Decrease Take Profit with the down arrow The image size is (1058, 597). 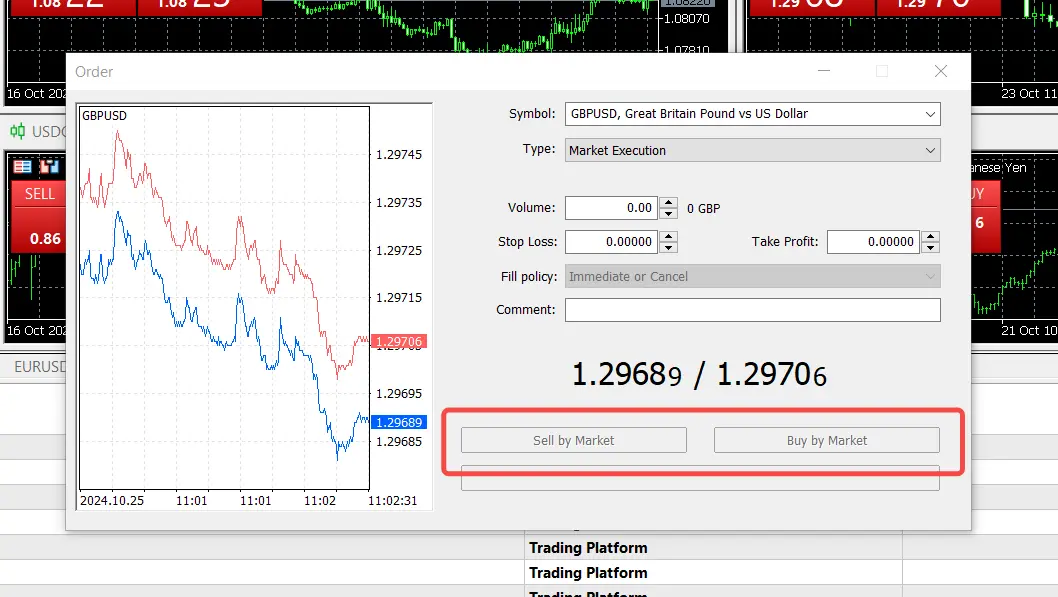click(x=931, y=247)
